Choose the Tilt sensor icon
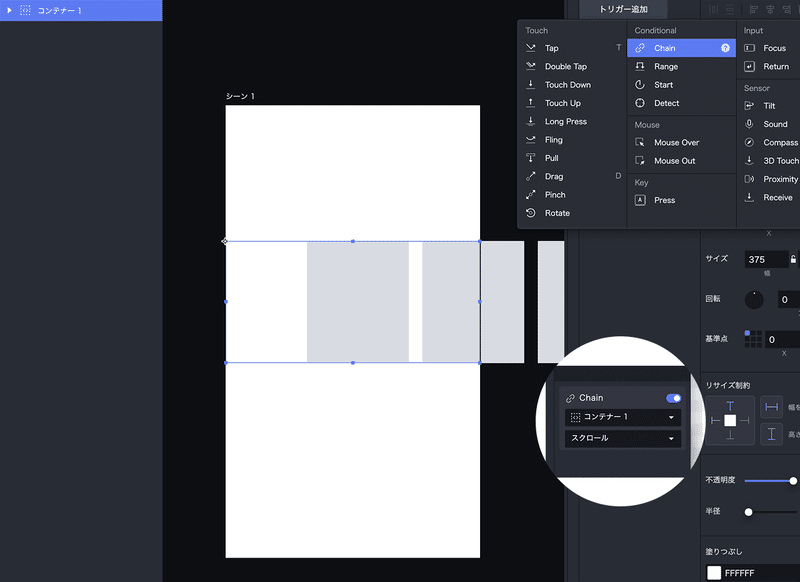The image size is (800, 582). click(x=749, y=106)
